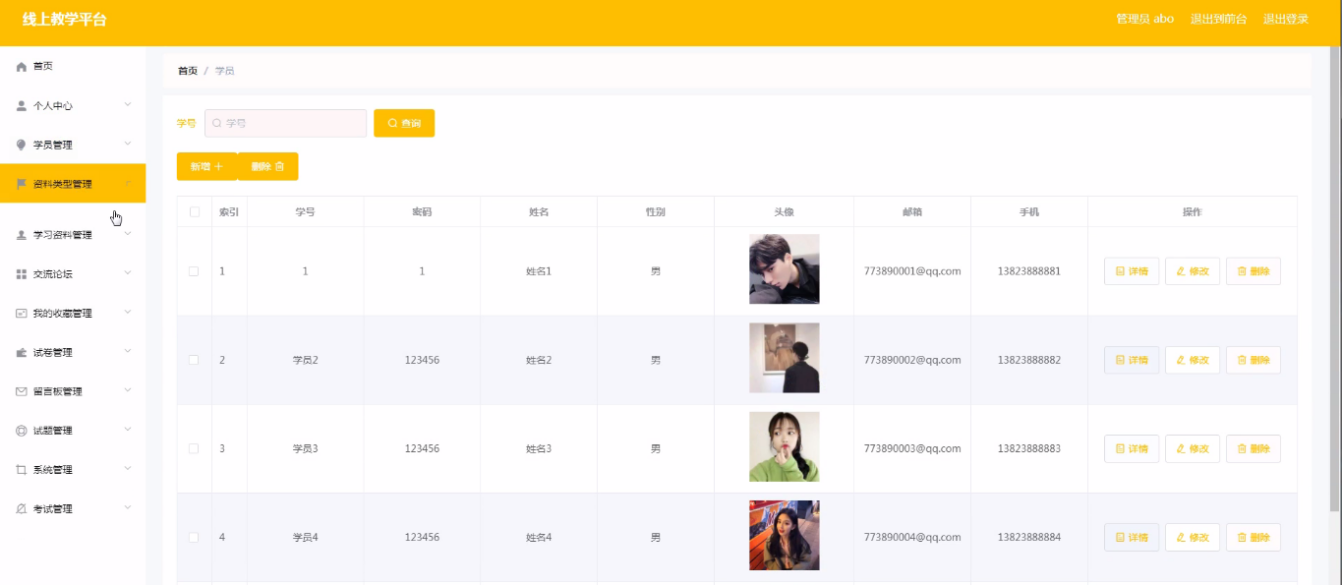Click the bell icon beside 考试管理
Image resolution: width=1342 pixels, height=585 pixels.
point(21,509)
